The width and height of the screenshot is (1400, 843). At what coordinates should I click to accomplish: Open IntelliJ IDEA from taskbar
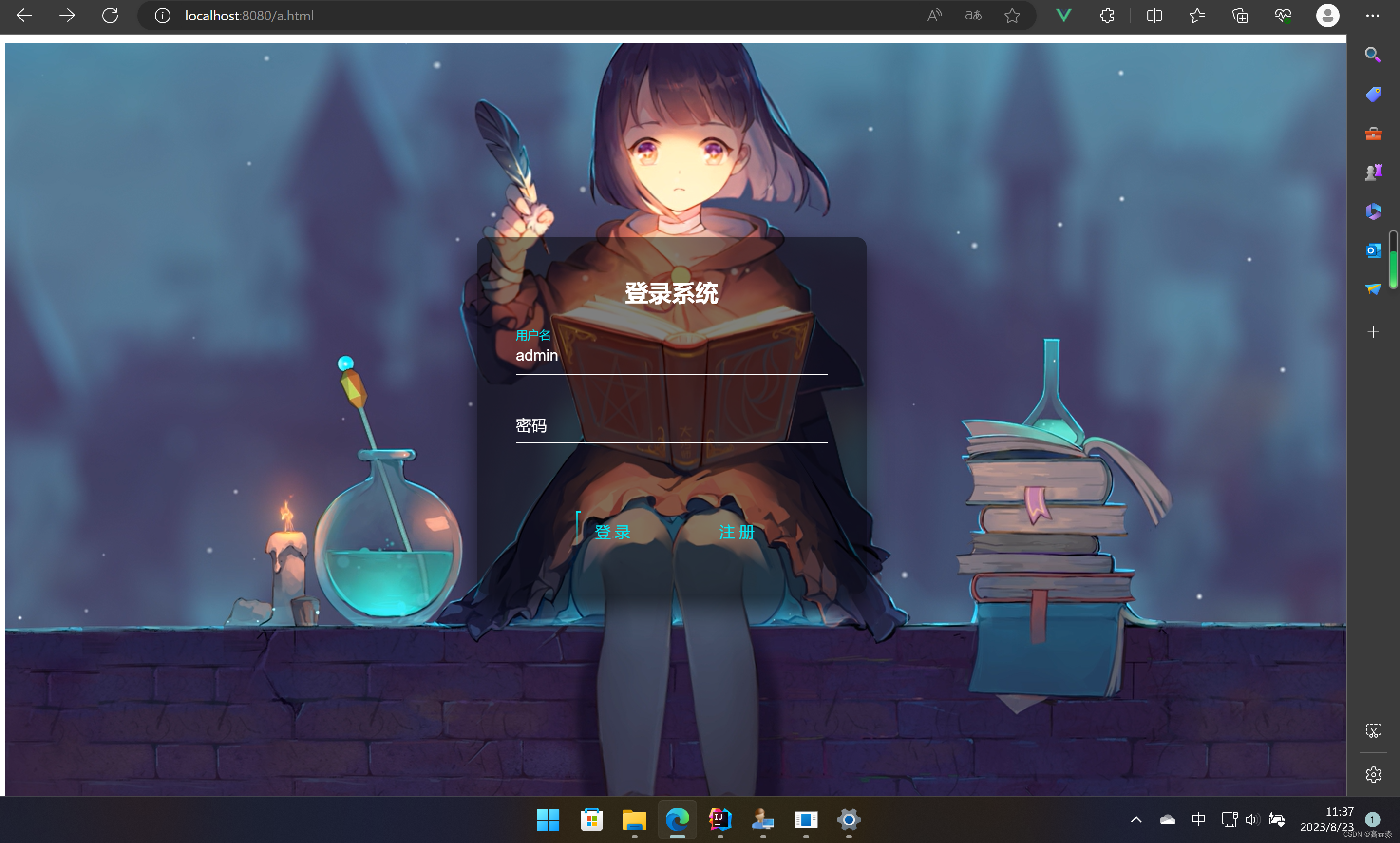(x=720, y=820)
